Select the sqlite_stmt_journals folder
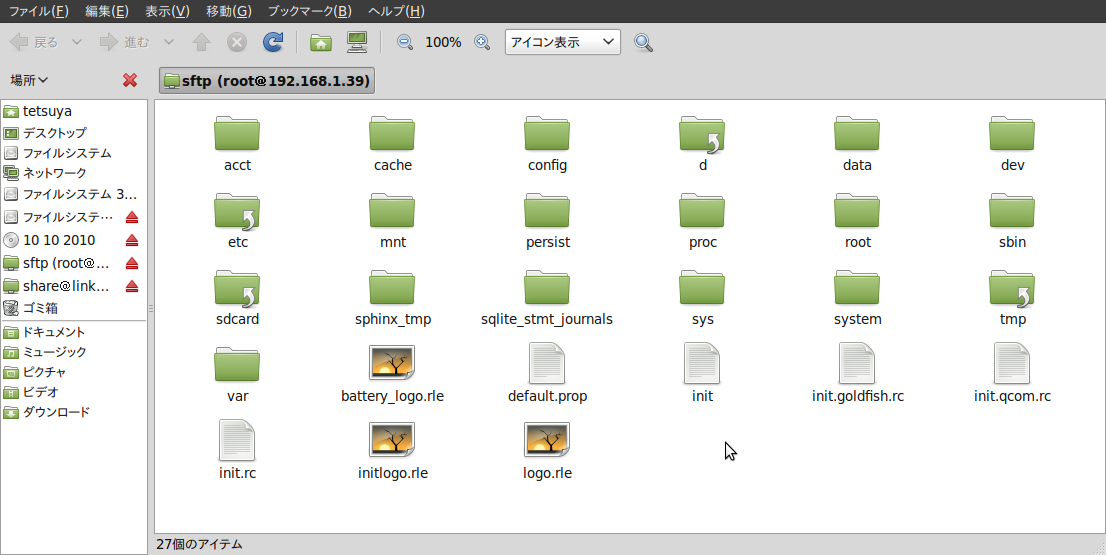Viewport: 1106px width, 555px height. 547,288
